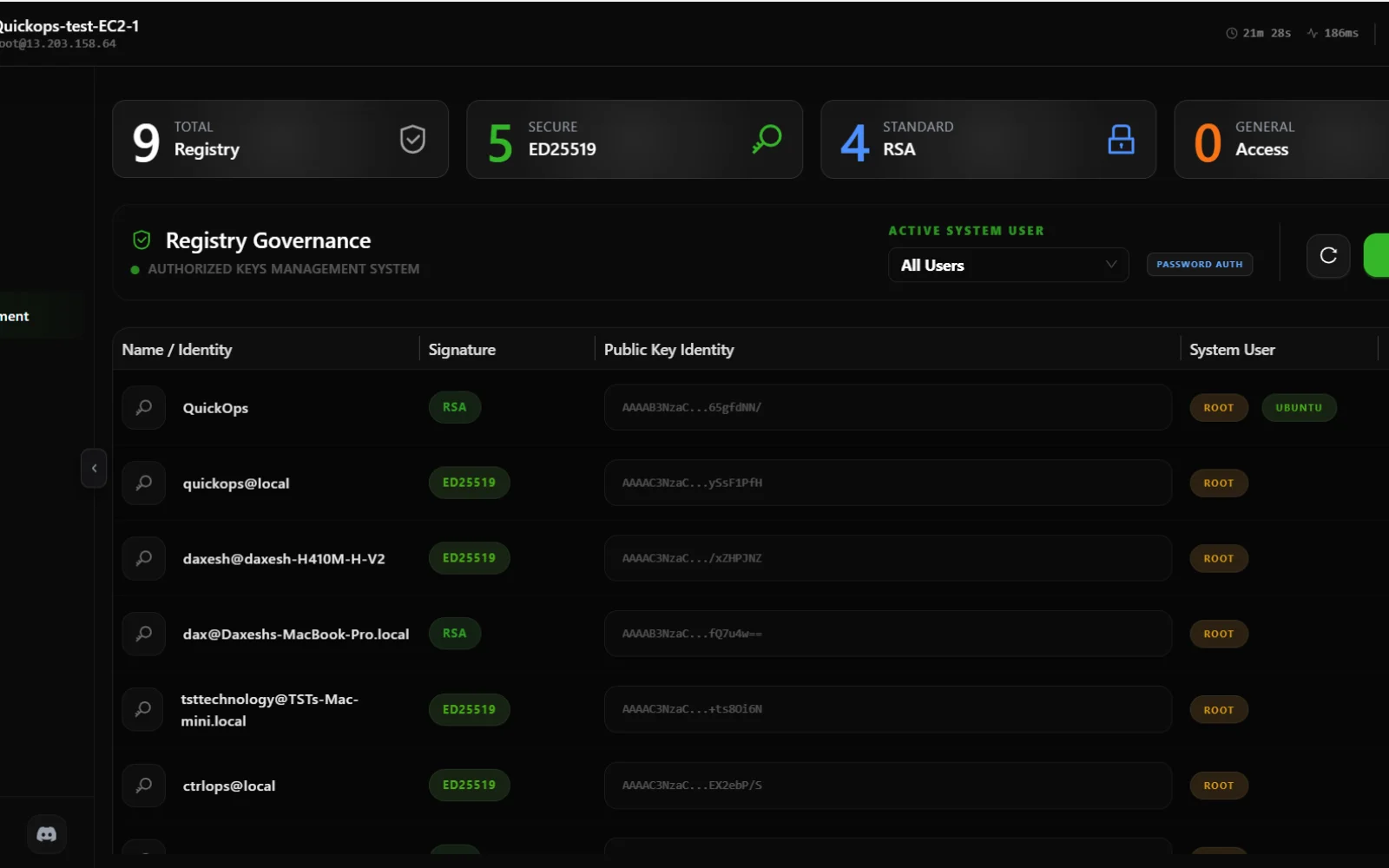Viewport: 1389px width, 868px height.
Task: Click the blue lock icon on RSA card
Action: click(x=1121, y=139)
